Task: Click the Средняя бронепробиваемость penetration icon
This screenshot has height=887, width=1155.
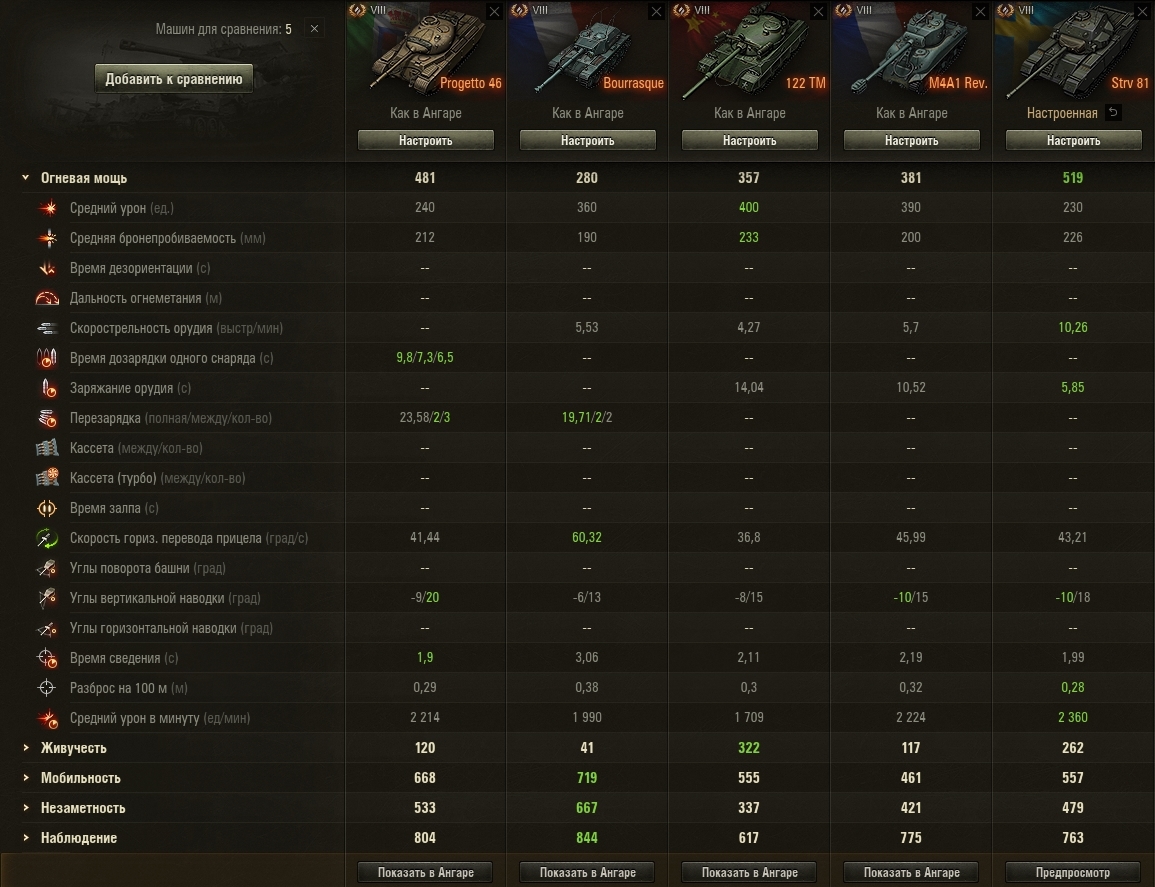Action: point(48,238)
